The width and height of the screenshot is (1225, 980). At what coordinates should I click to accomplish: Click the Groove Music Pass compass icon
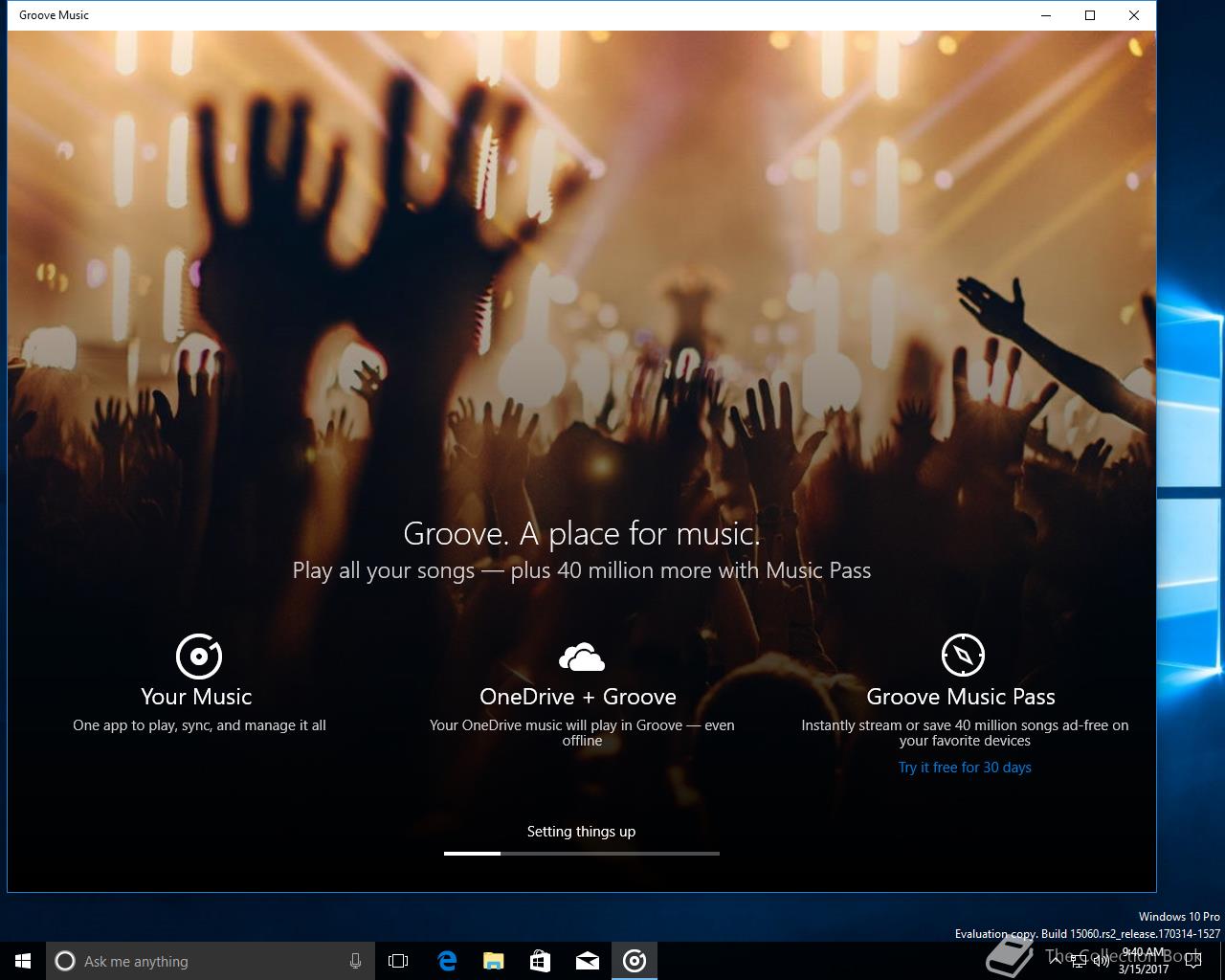click(963, 656)
